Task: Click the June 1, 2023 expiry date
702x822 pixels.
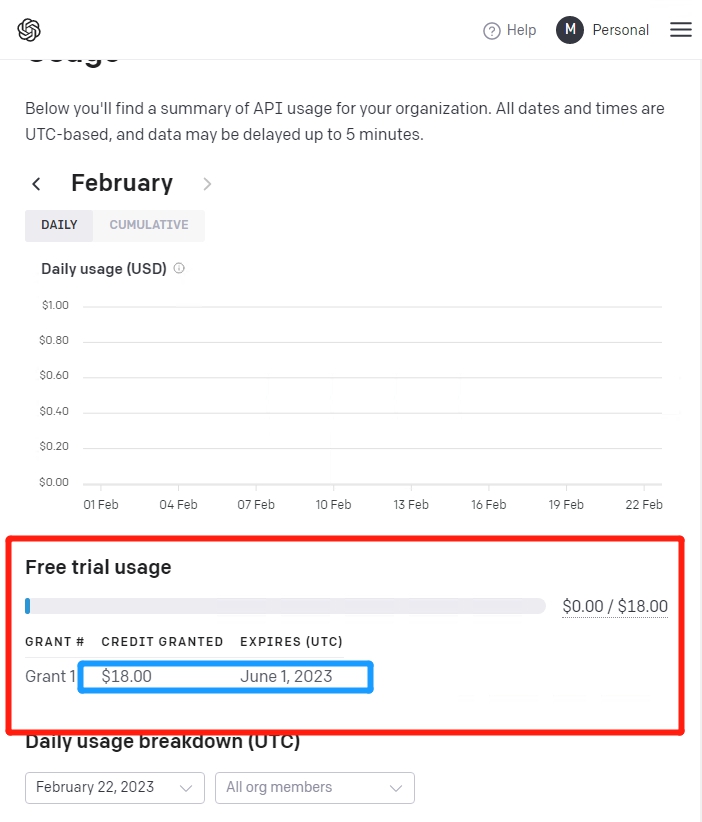Action: (286, 677)
